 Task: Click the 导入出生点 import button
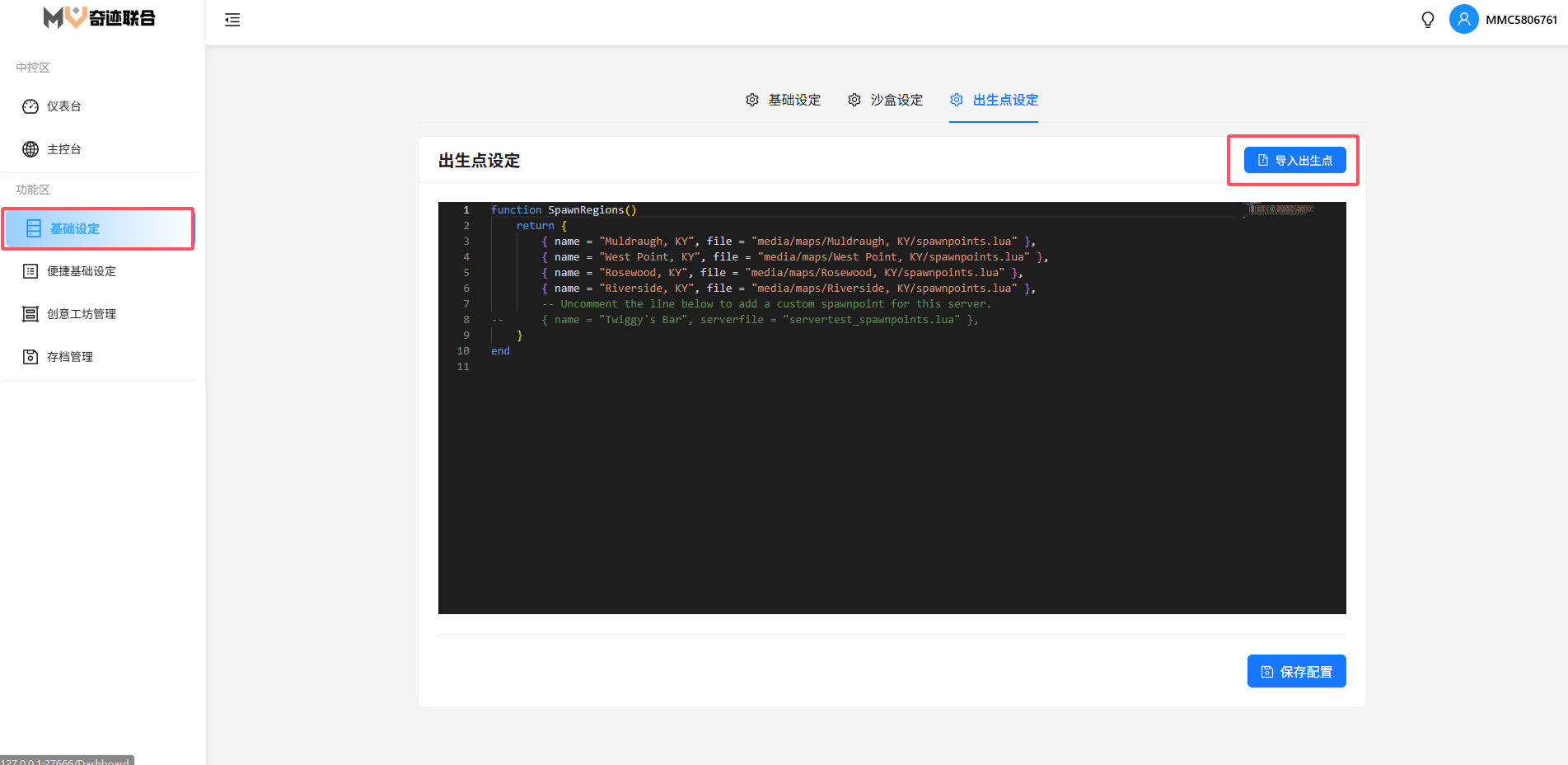click(1294, 160)
